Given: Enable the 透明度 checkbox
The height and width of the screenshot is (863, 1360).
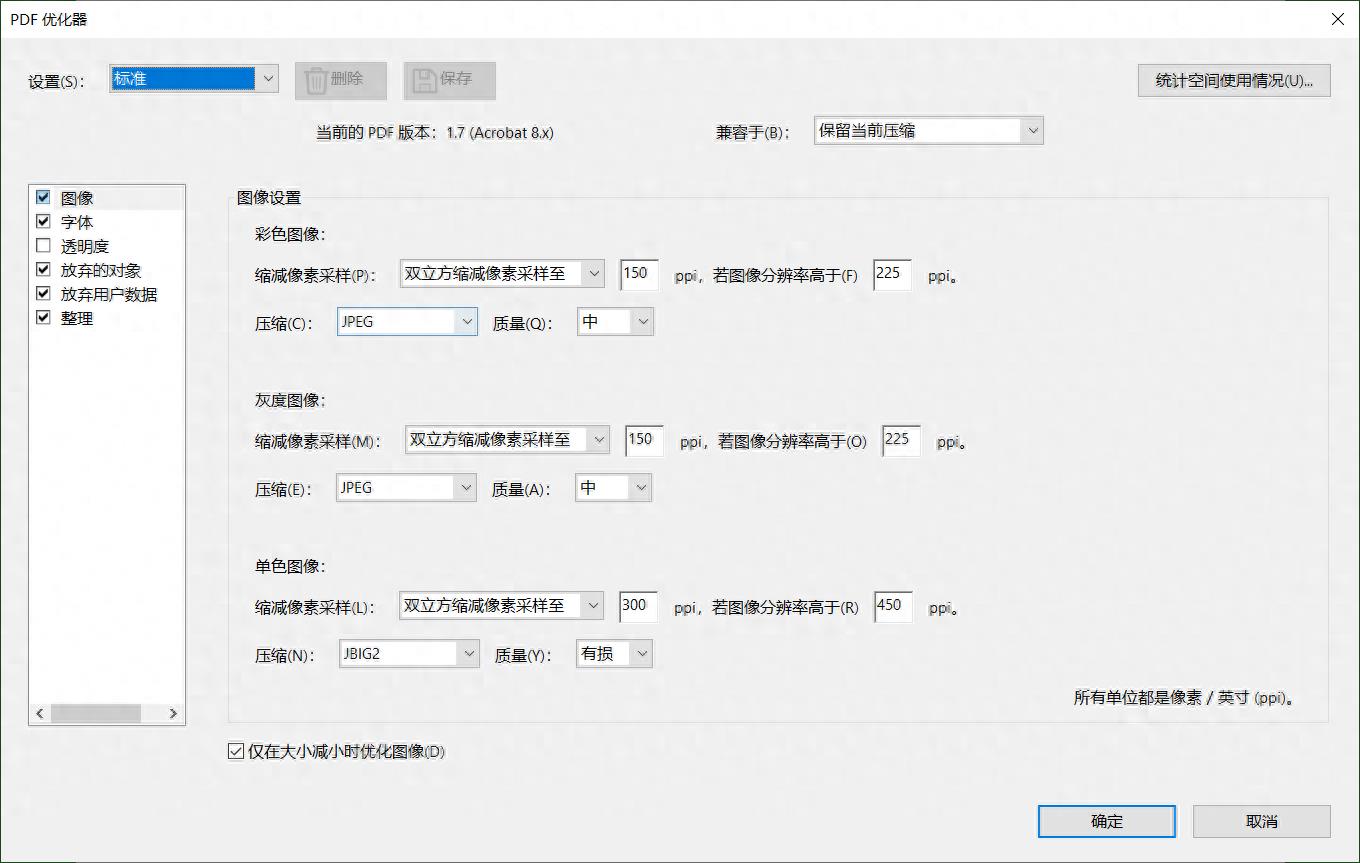Looking at the screenshot, I should 43,246.
